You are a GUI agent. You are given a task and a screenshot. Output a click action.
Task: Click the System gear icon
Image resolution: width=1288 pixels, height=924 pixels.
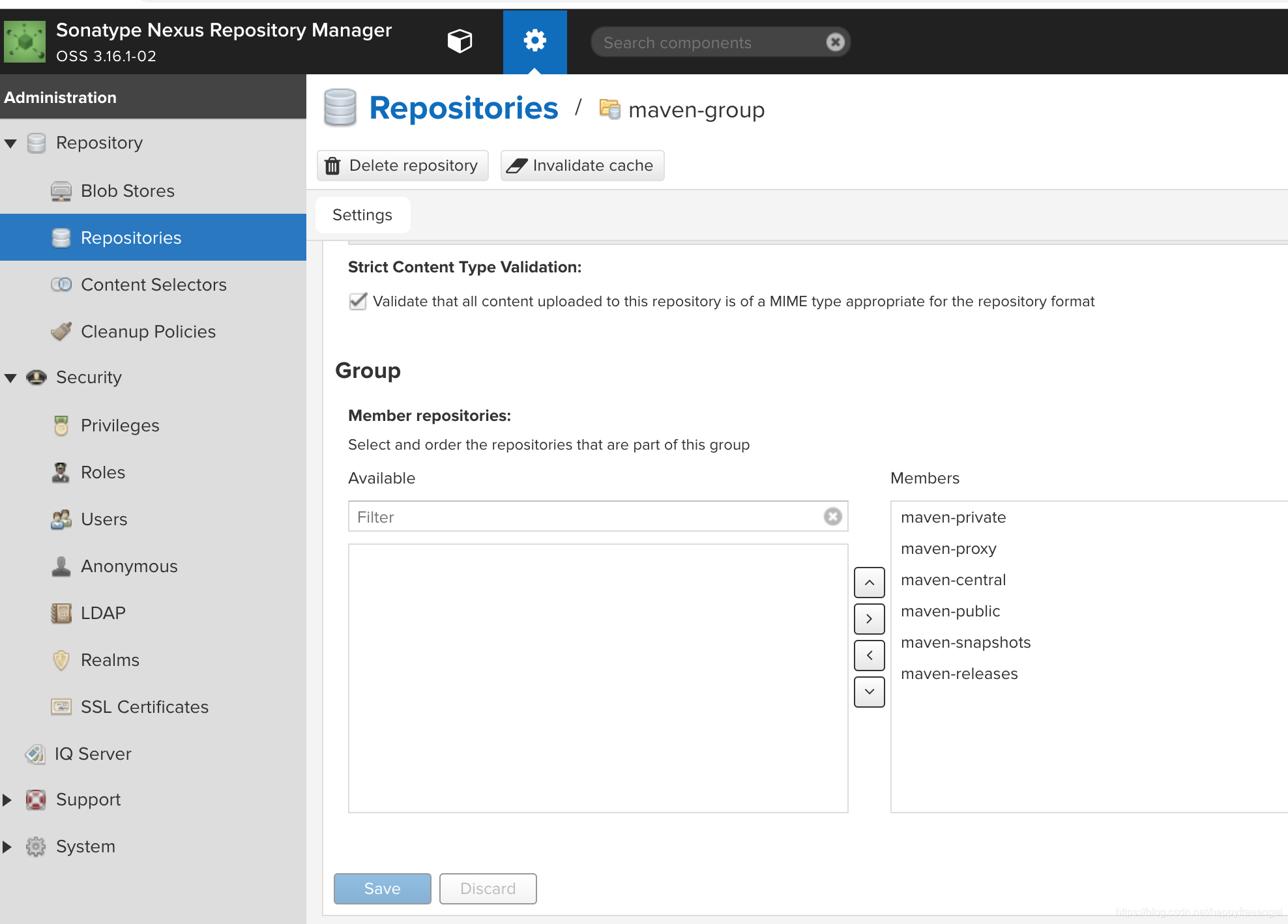(36, 846)
